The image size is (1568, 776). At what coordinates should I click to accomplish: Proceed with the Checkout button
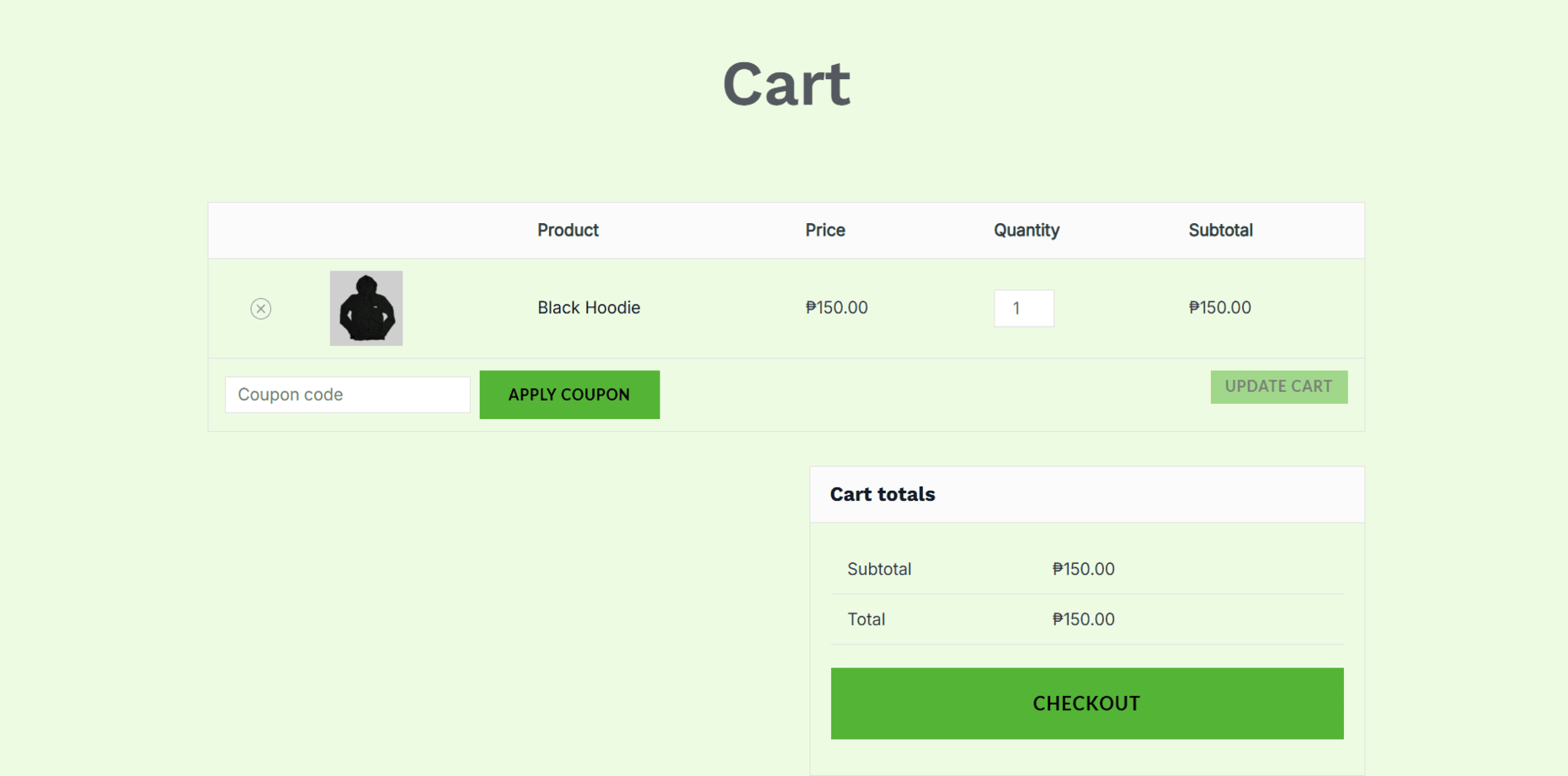1087,704
